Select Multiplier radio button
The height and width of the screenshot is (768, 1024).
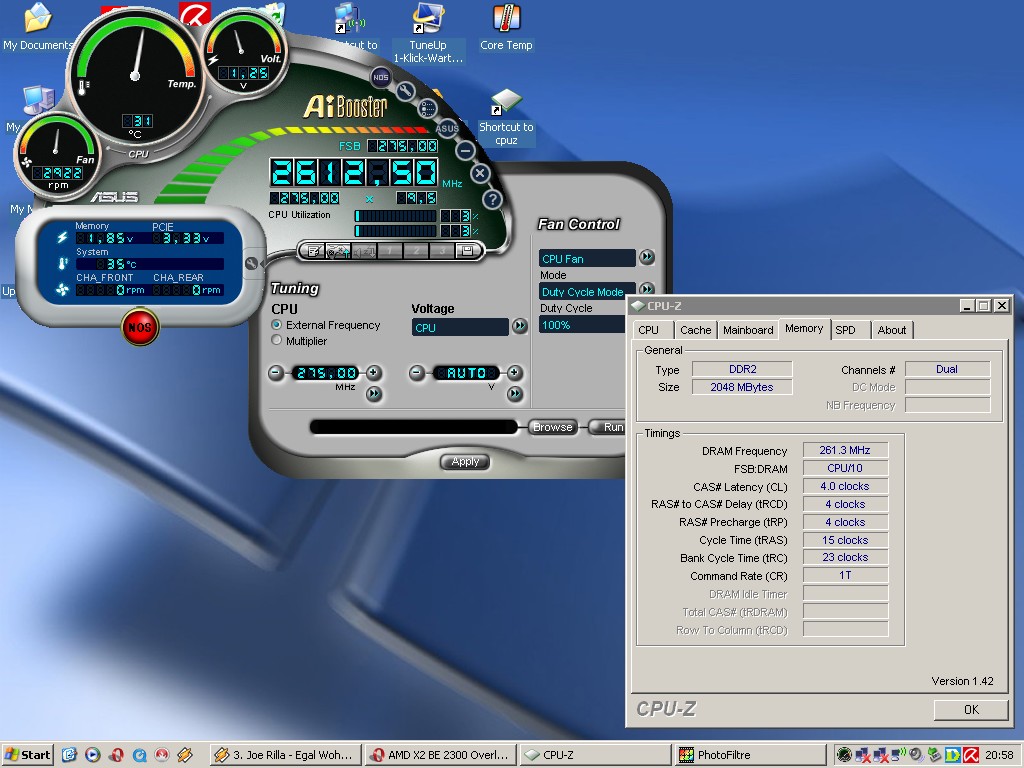pos(277,340)
